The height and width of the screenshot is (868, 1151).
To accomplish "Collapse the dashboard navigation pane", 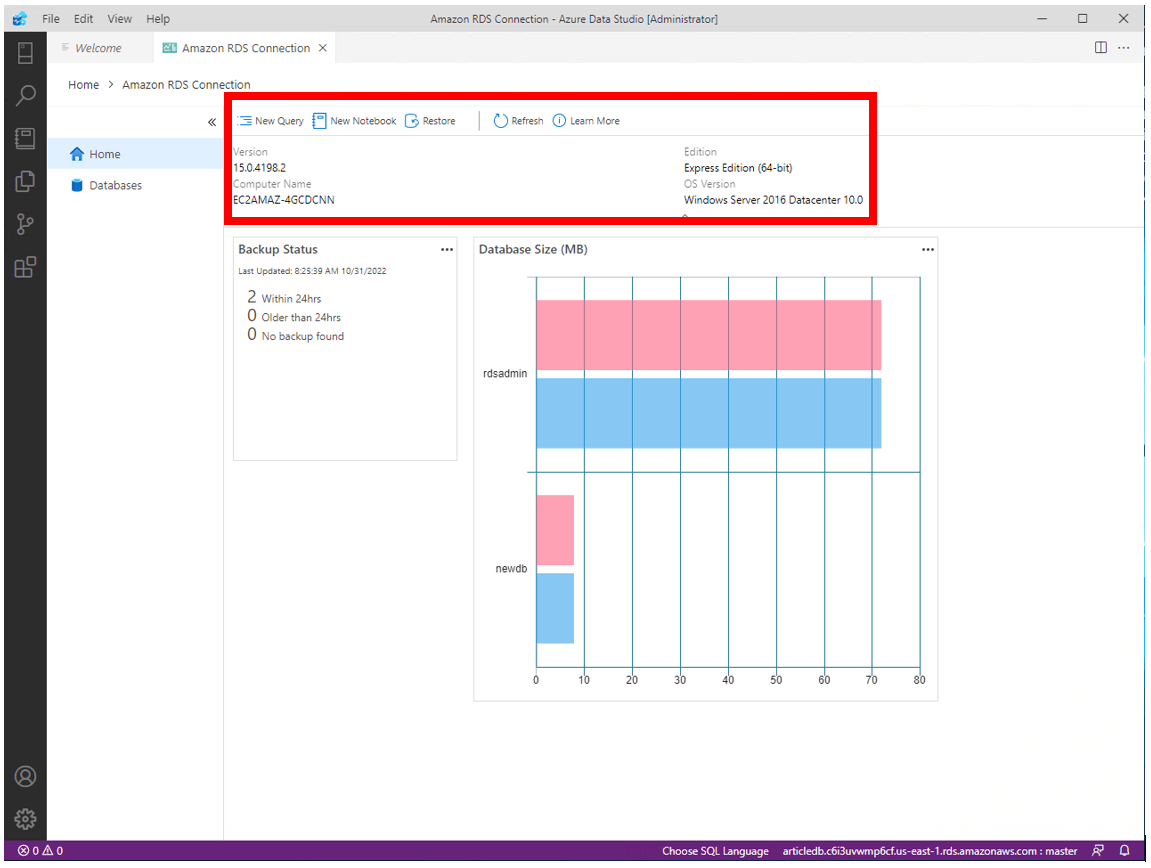I will pyautogui.click(x=211, y=122).
